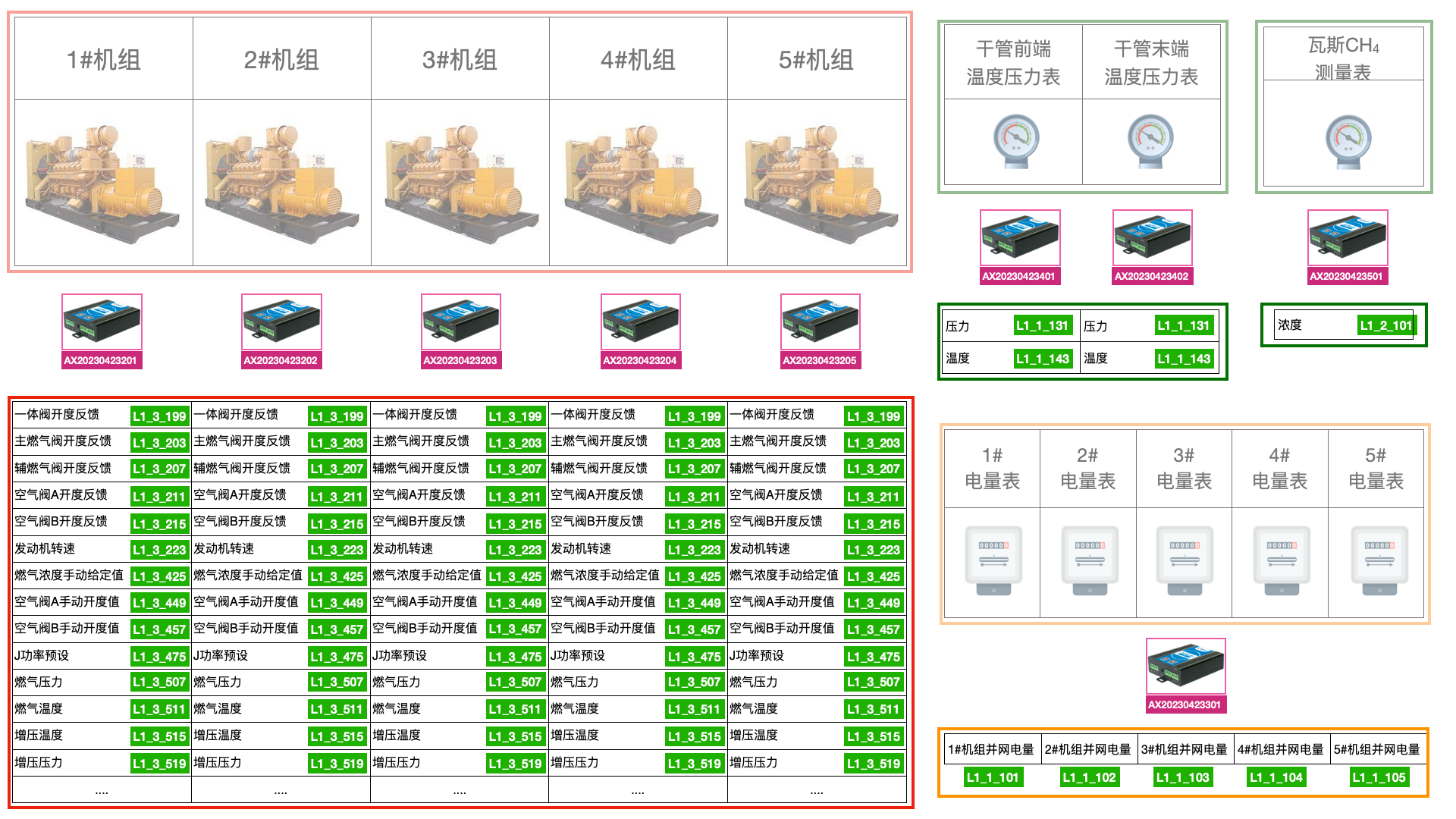Click L1_3_199 tag in first column
This screenshot has width=1456, height=819.
click(x=158, y=416)
